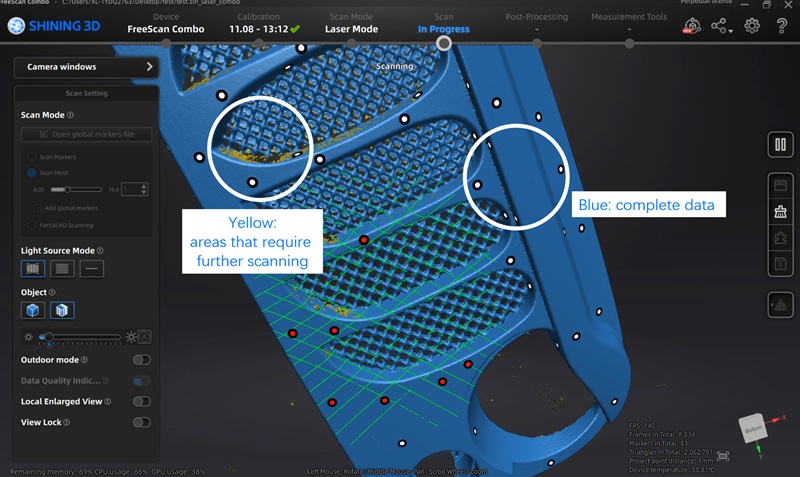Click the Outdoor mode info icon
The width and height of the screenshot is (800, 477).
(x=84, y=360)
